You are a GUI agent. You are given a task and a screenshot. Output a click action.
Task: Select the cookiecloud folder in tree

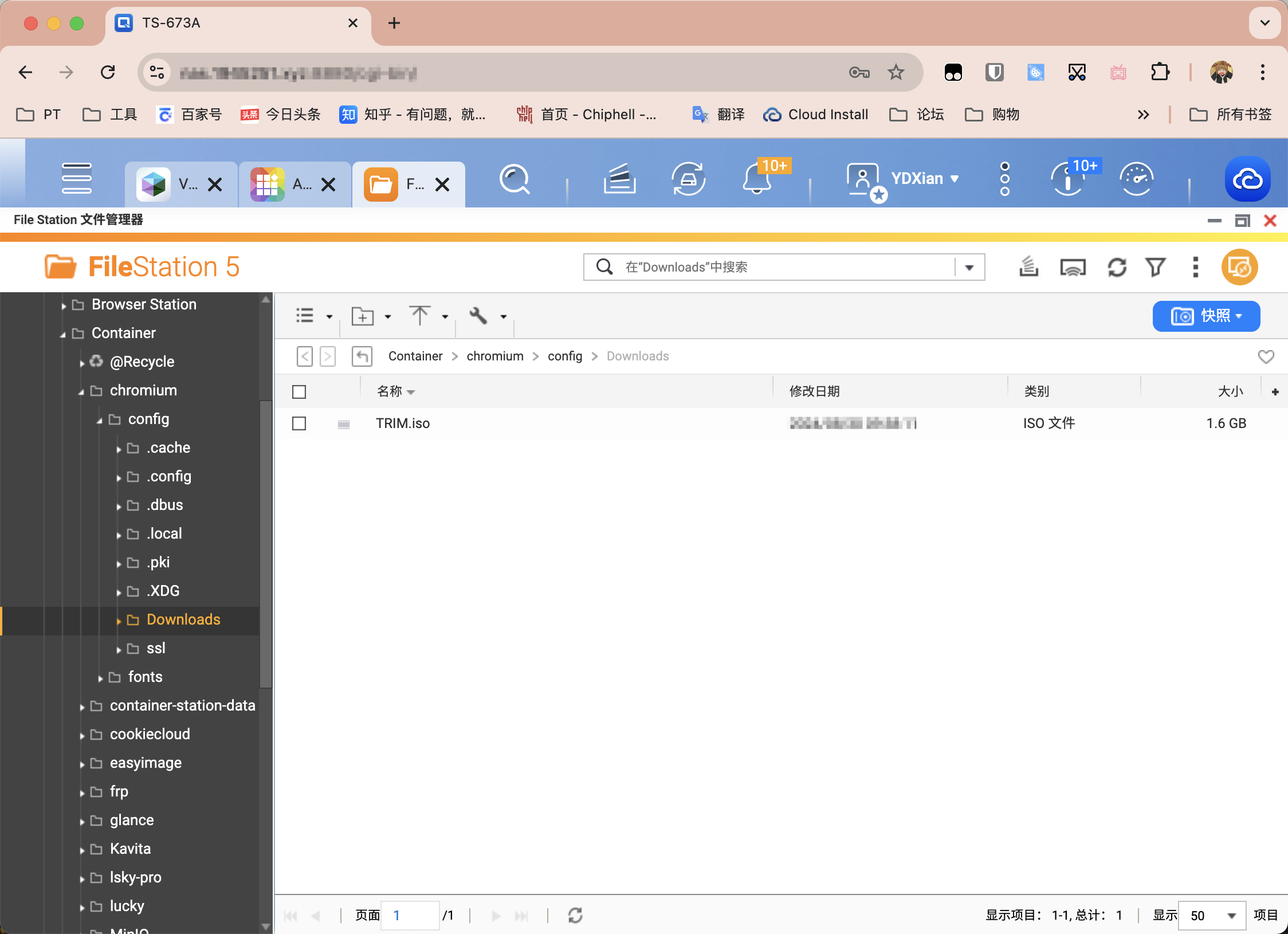pyautogui.click(x=150, y=734)
